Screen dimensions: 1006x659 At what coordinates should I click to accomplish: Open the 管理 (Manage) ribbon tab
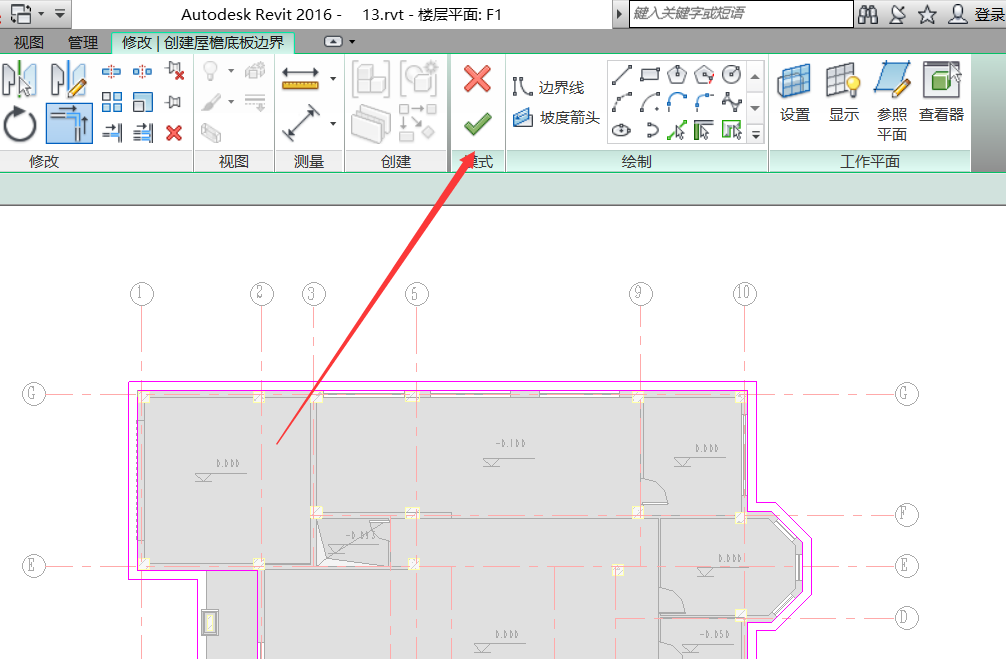(x=83, y=42)
